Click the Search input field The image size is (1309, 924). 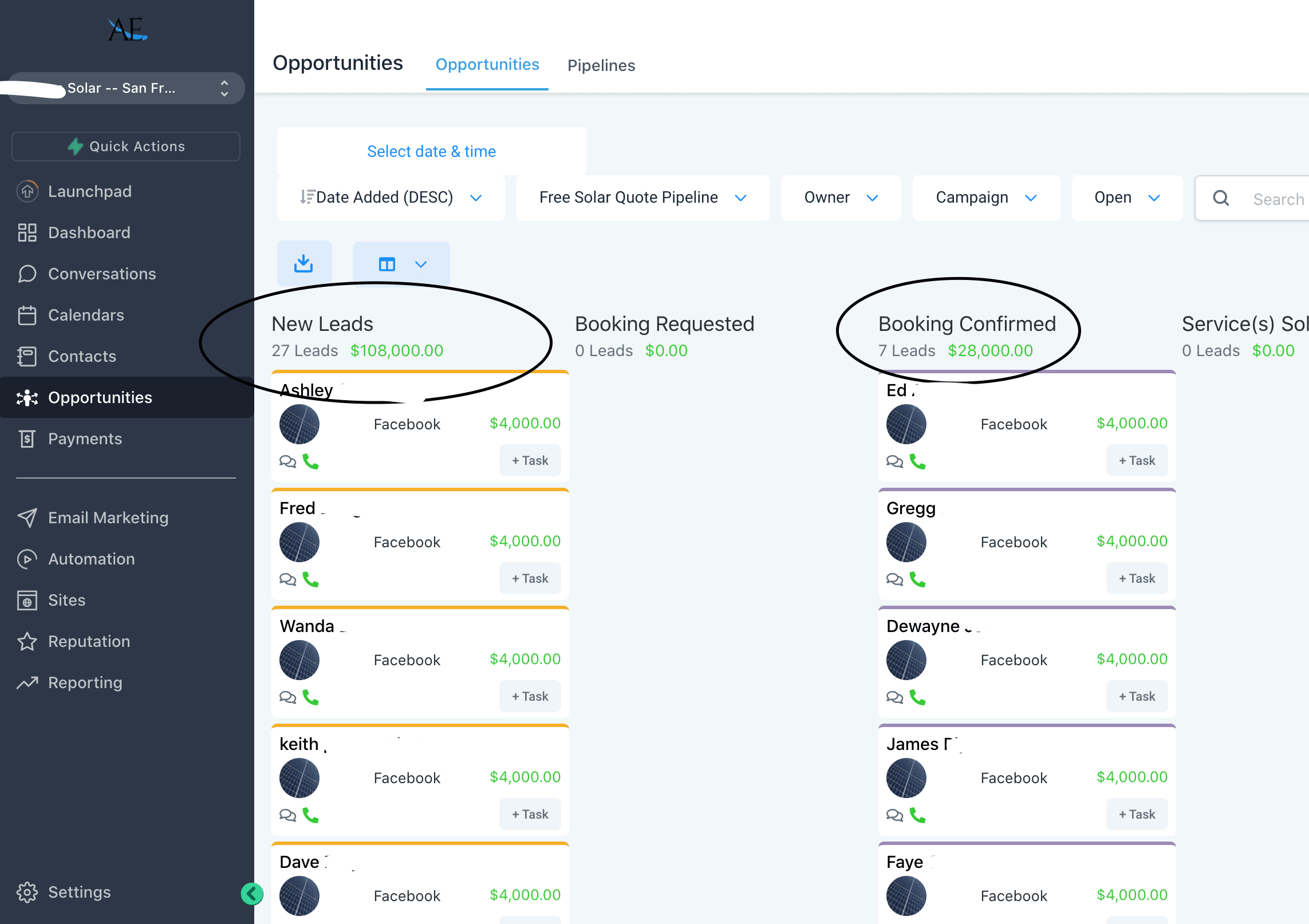click(x=1278, y=199)
